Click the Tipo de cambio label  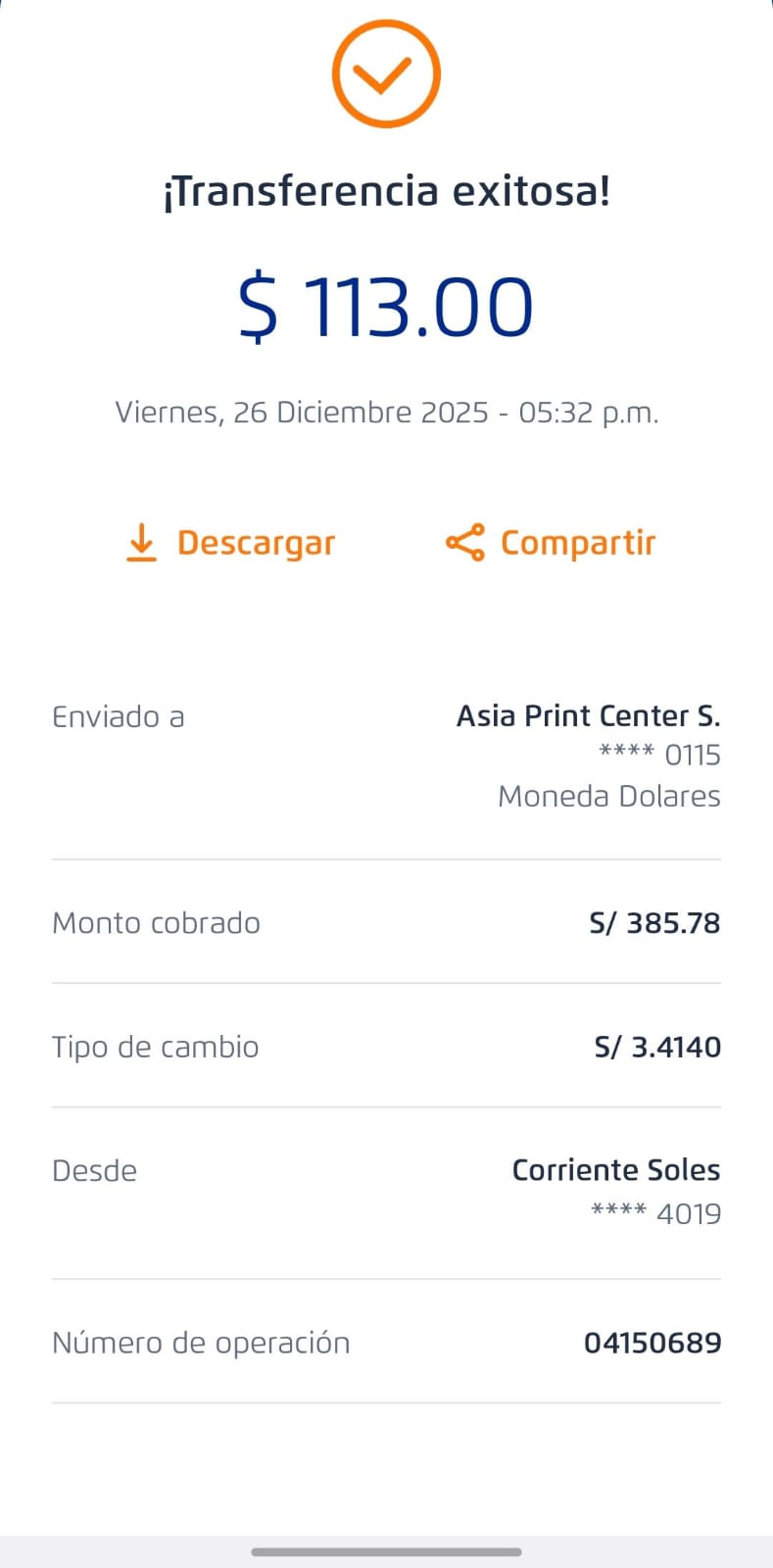[155, 1047]
